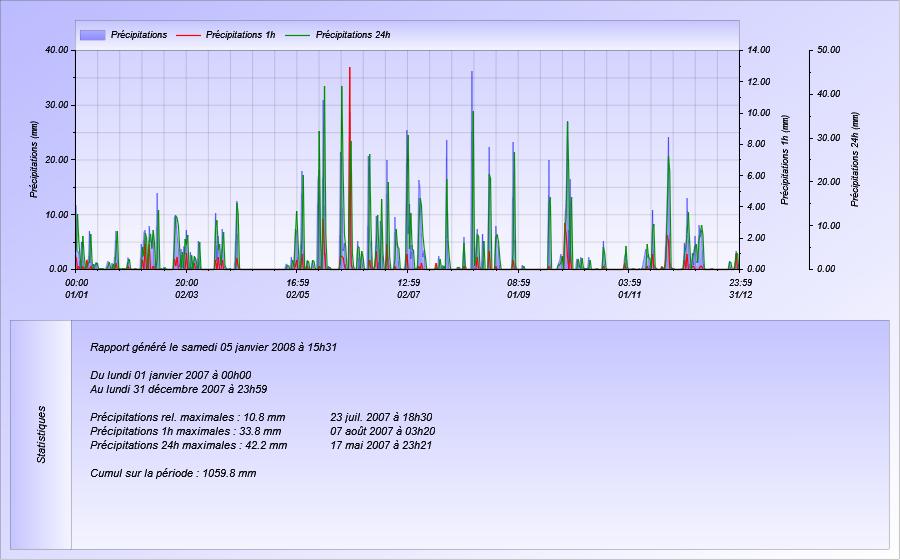Click the 31/12 end date axis label
The height and width of the screenshot is (560, 900).
740,295
